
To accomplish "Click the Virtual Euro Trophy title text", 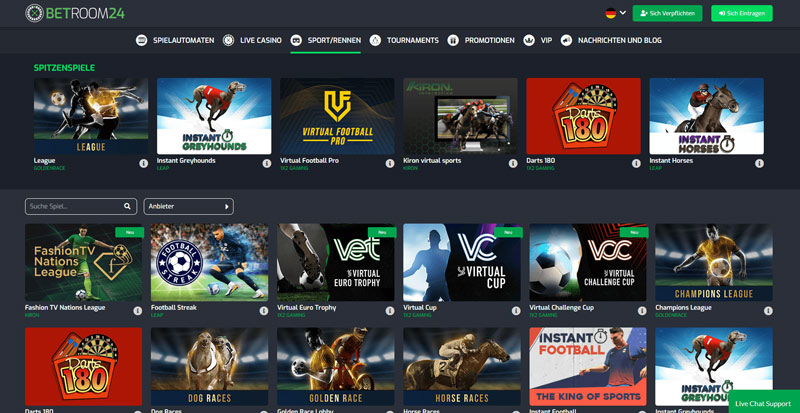I will (x=307, y=308).
